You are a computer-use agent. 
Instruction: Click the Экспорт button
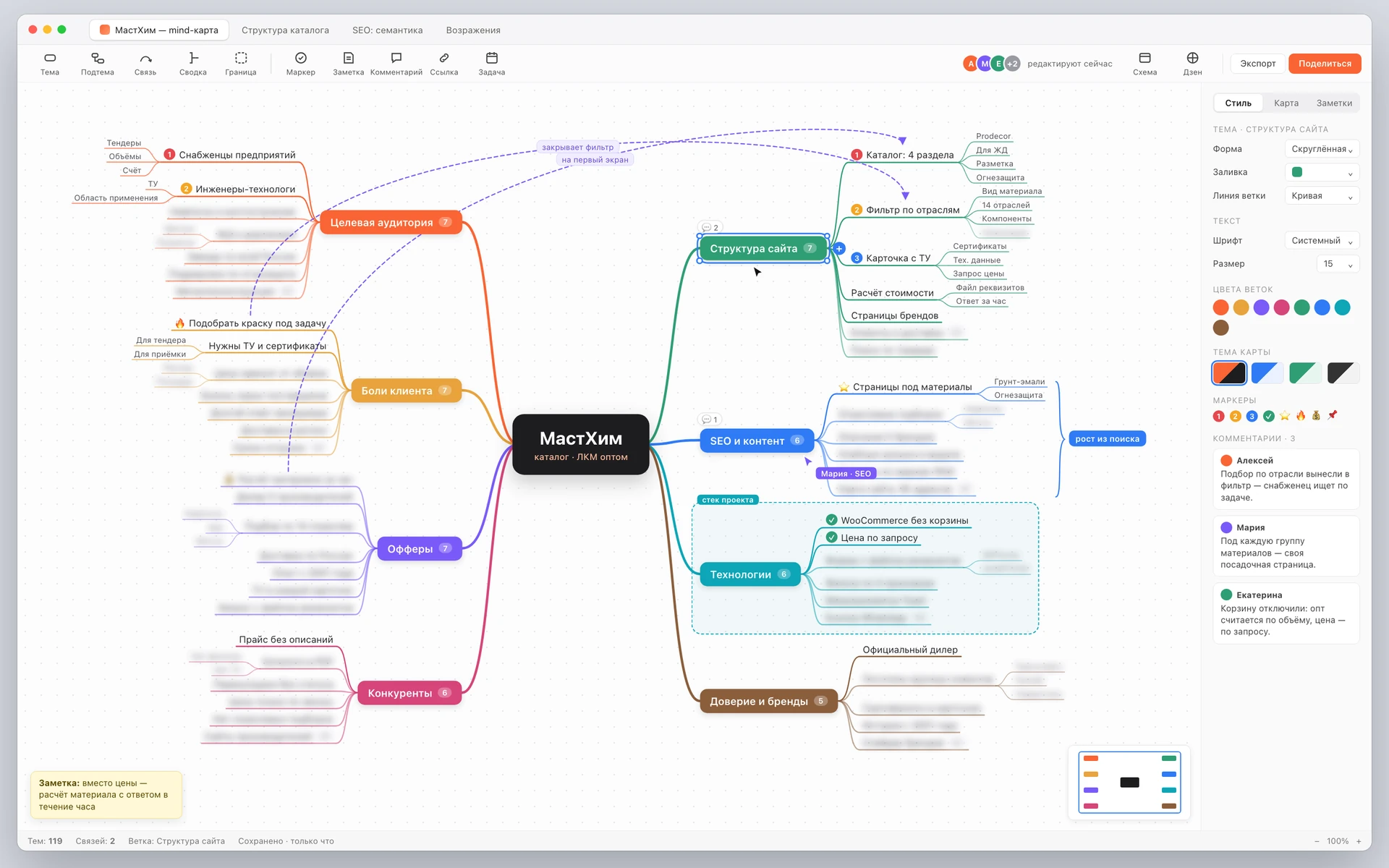[1258, 64]
